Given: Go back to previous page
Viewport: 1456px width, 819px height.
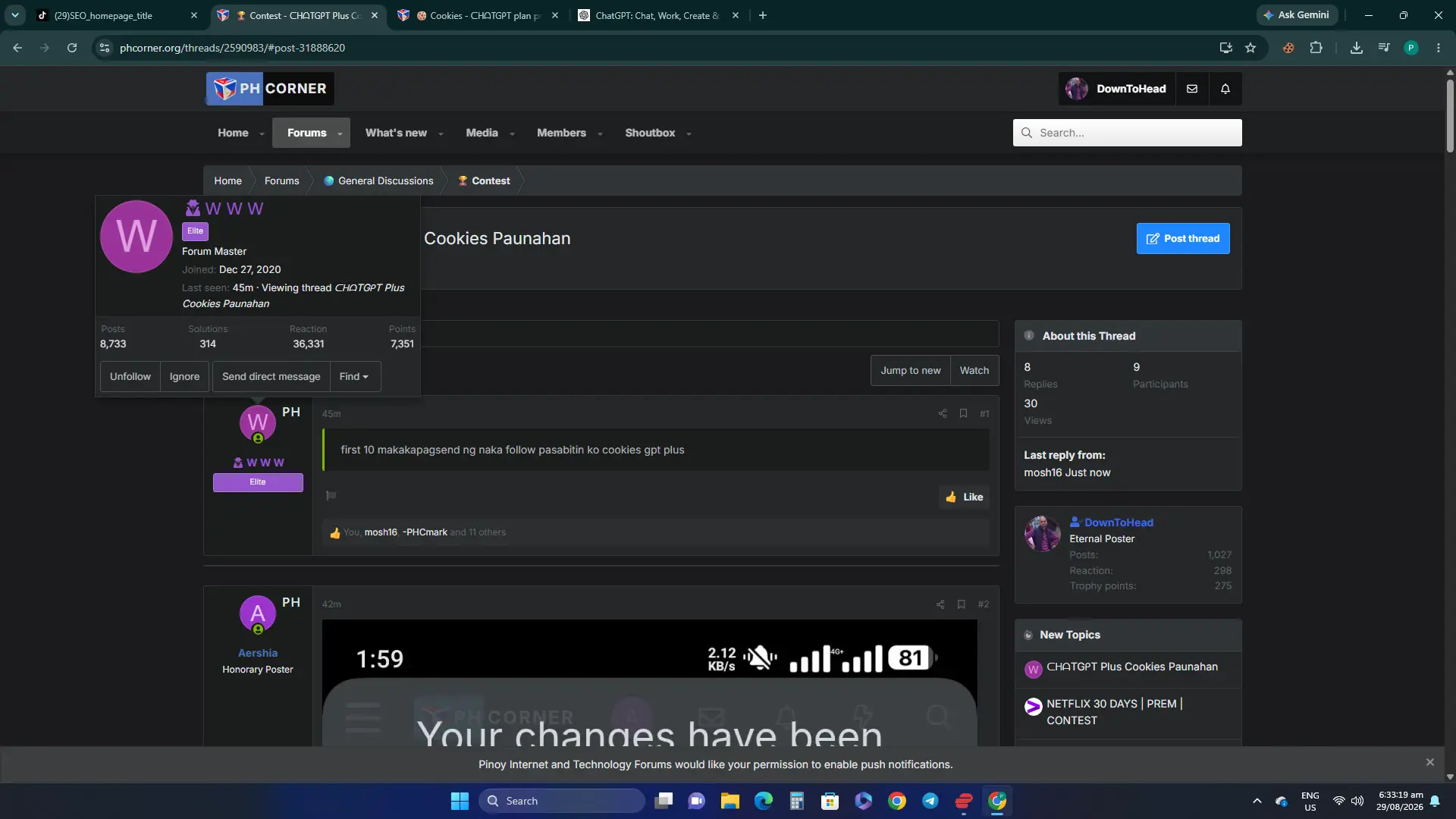Looking at the screenshot, I should (x=17, y=48).
